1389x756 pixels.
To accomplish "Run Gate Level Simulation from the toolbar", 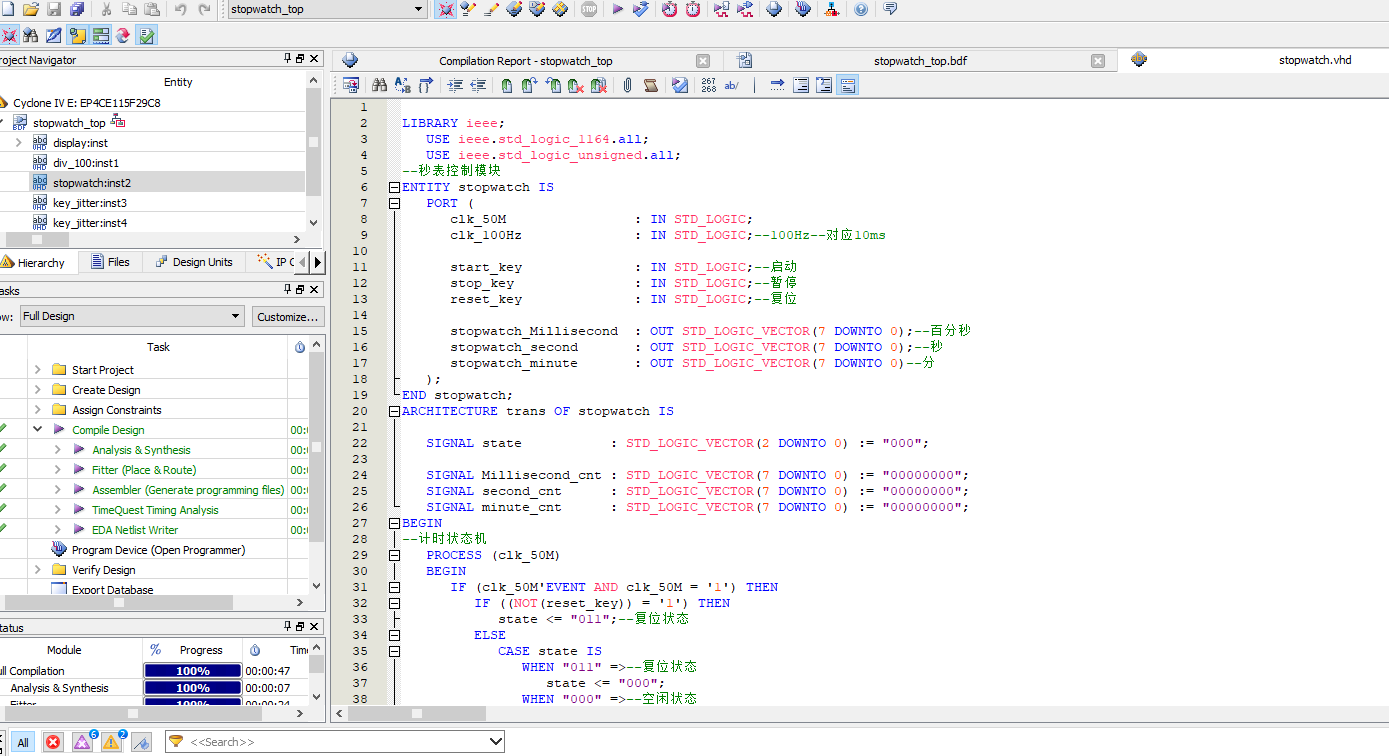I will (745, 9).
